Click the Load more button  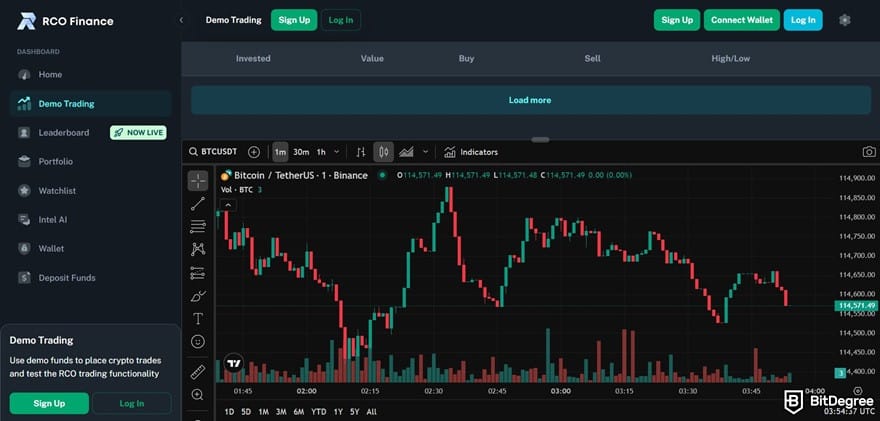530,100
